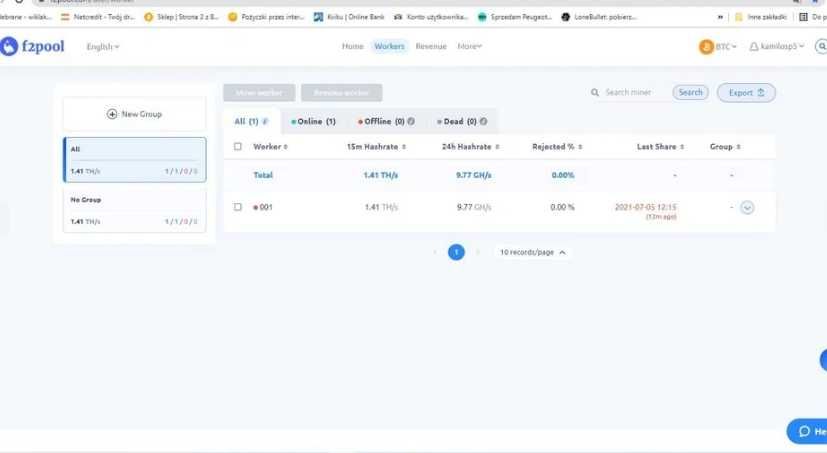827x453 pixels.
Task: Click the magnifier icon in Search miner
Action: pos(594,93)
